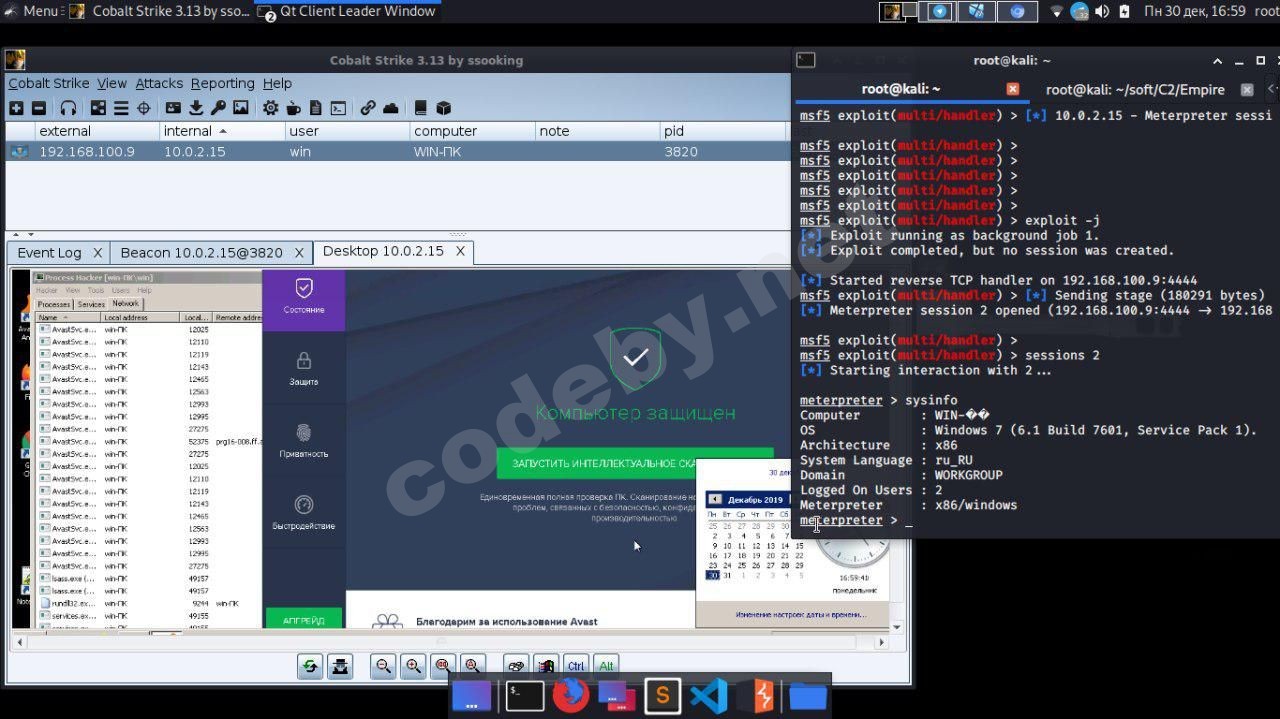Viewport: 1280px width, 719px height.
Task: Click the chain link host file icon
Action: click(368, 108)
